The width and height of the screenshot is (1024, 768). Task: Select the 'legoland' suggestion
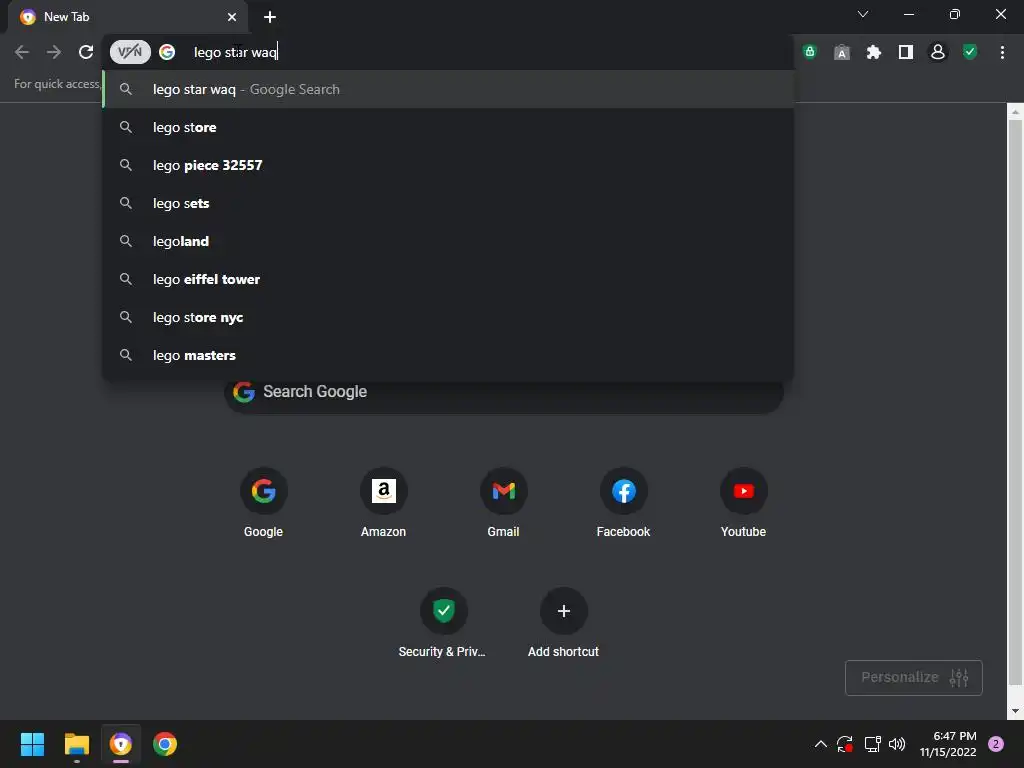coord(449,241)
